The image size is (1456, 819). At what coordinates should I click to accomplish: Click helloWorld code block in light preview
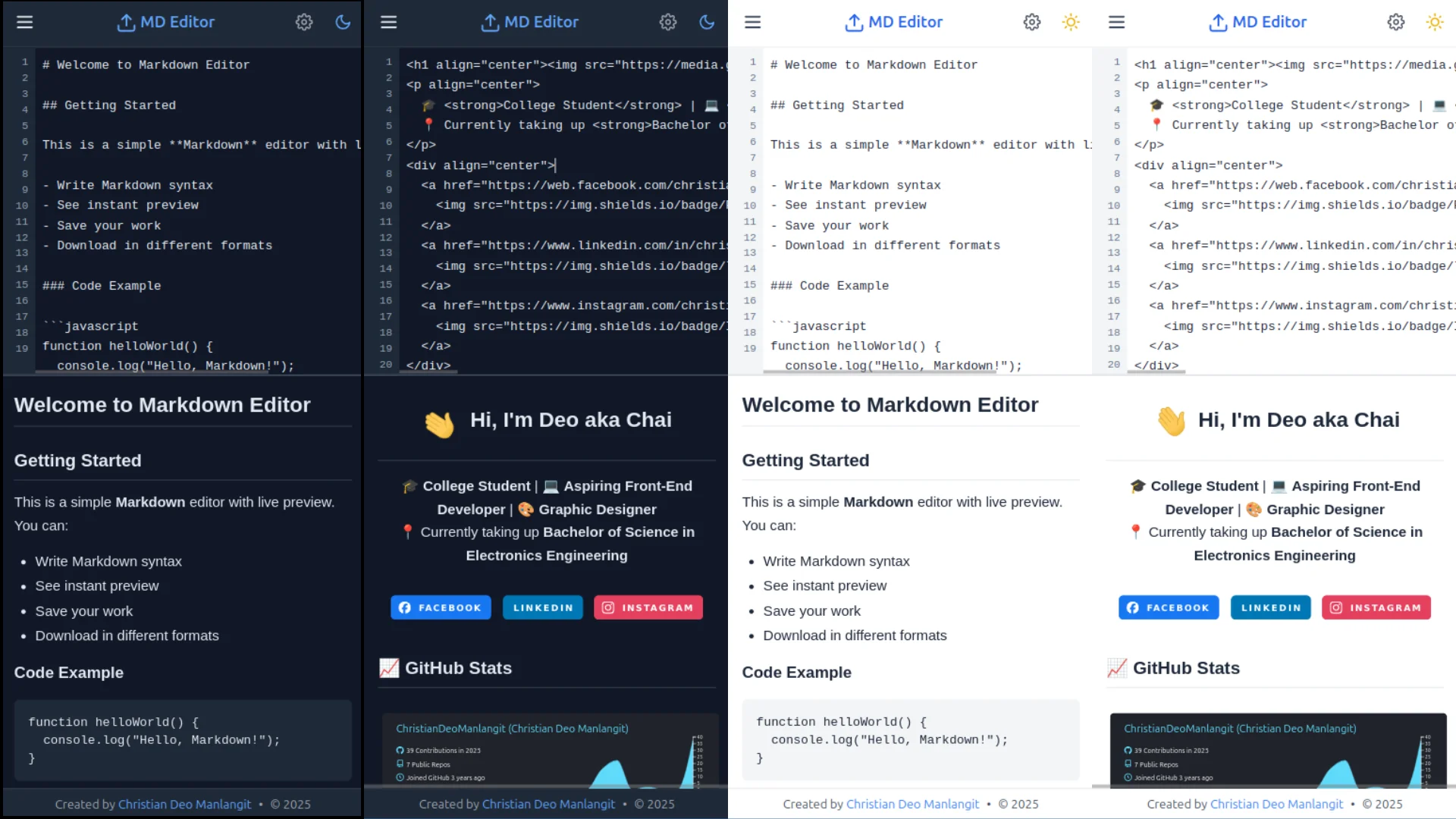point(911,740)
